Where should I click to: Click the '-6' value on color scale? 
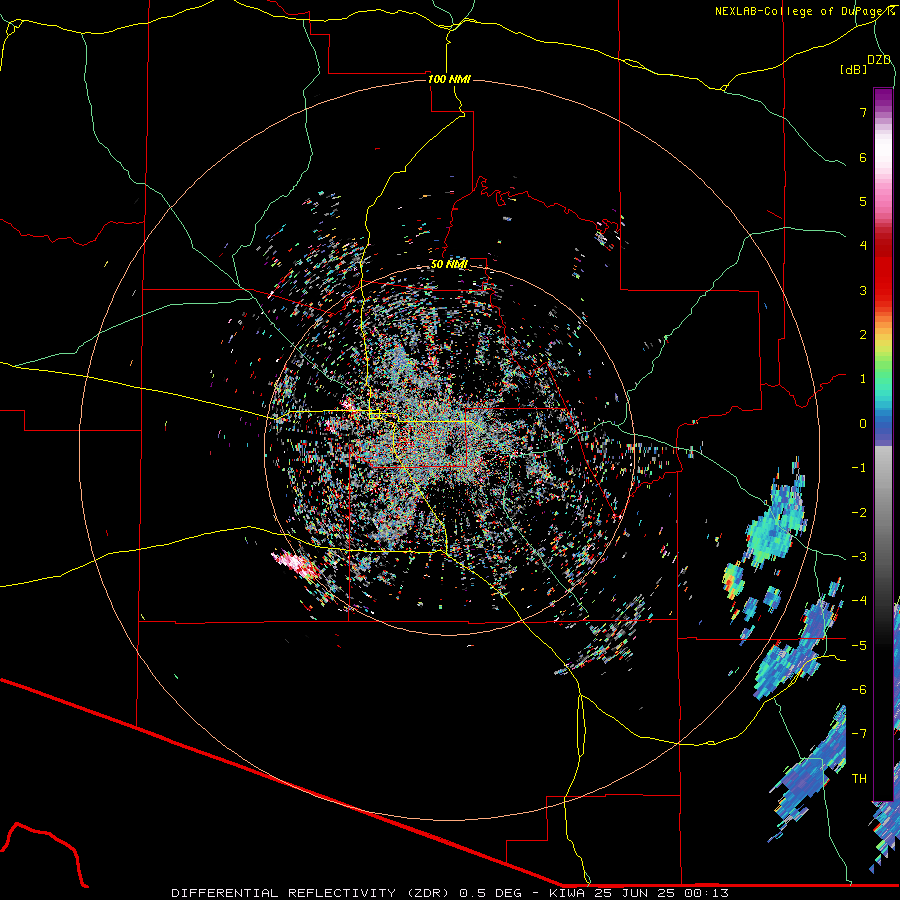tap(859, 690)
